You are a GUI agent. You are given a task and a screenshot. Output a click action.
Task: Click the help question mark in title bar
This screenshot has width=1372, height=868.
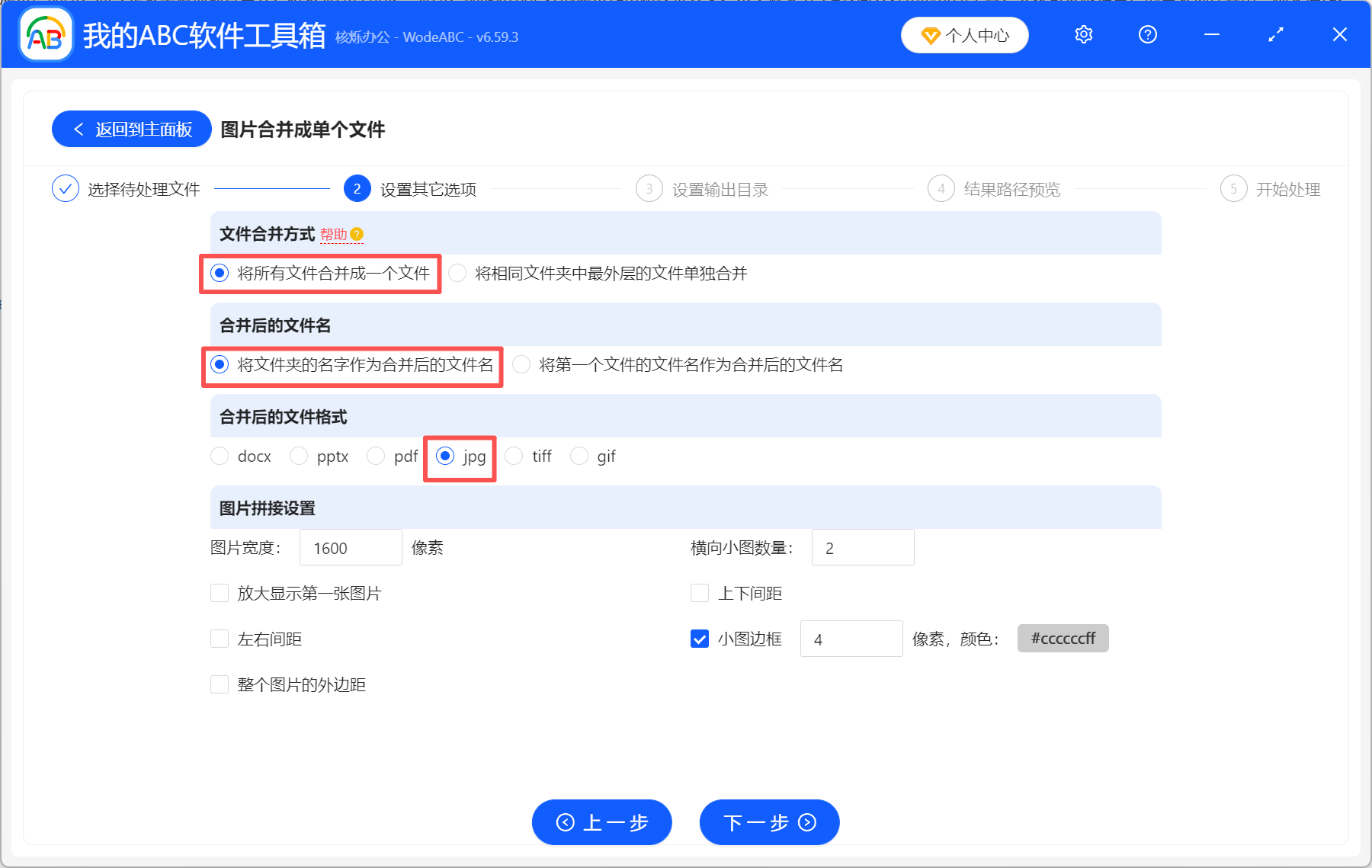coord(1147,34)
